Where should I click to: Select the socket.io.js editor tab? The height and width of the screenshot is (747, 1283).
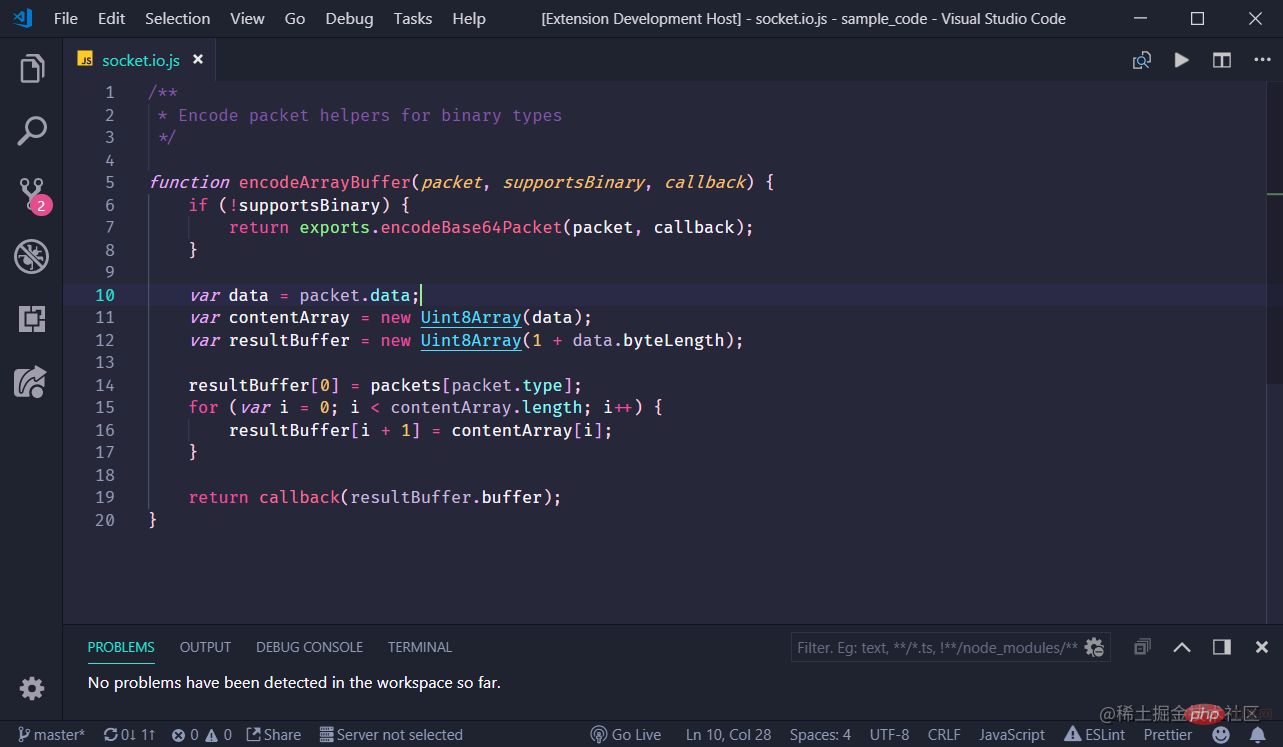pyautogui.click(x=140, y=60)
